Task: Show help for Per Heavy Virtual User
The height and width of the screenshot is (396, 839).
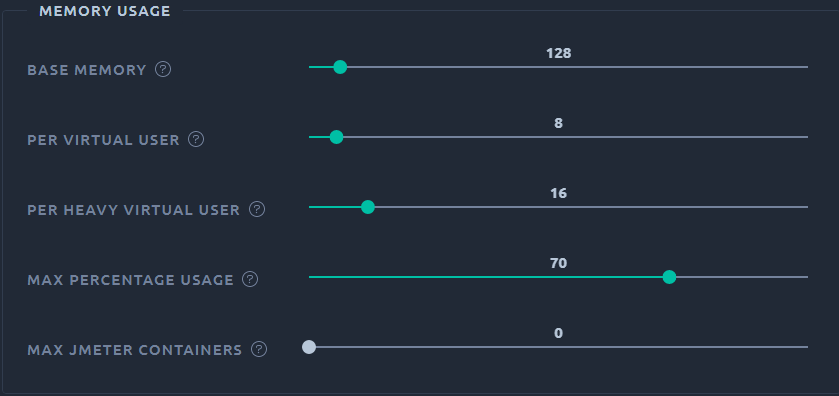Action: (x=257, y=209)
